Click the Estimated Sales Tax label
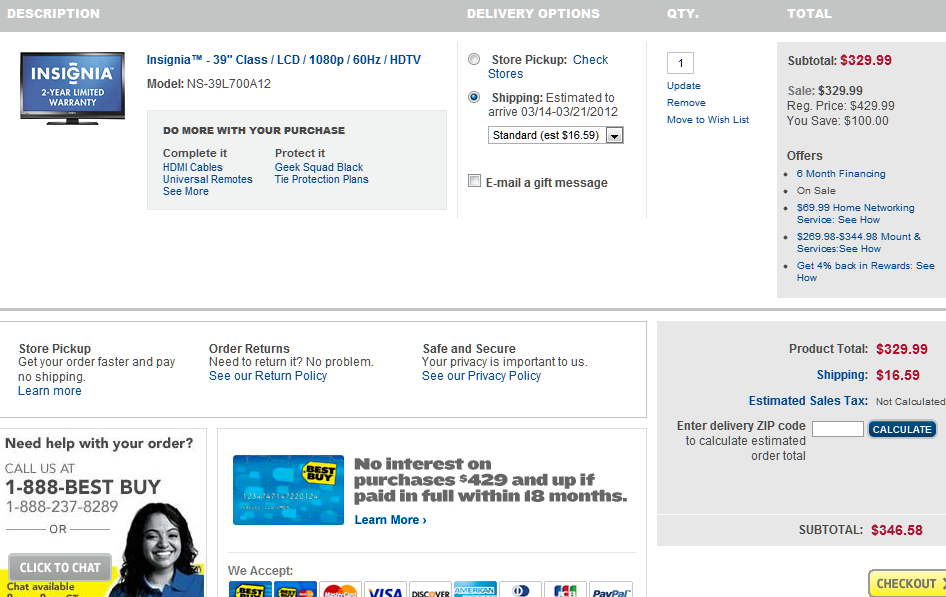 click(808, 401)
